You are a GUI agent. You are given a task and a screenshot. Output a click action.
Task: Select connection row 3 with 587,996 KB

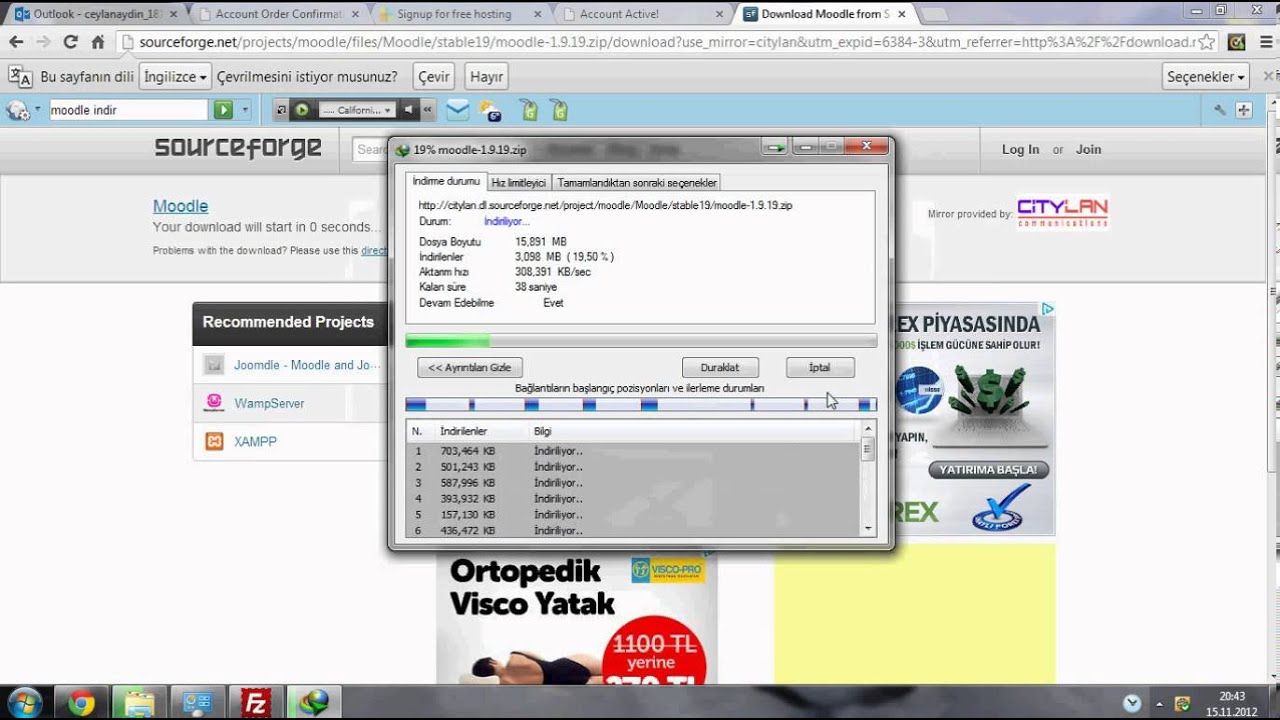(x=633, y=483)
